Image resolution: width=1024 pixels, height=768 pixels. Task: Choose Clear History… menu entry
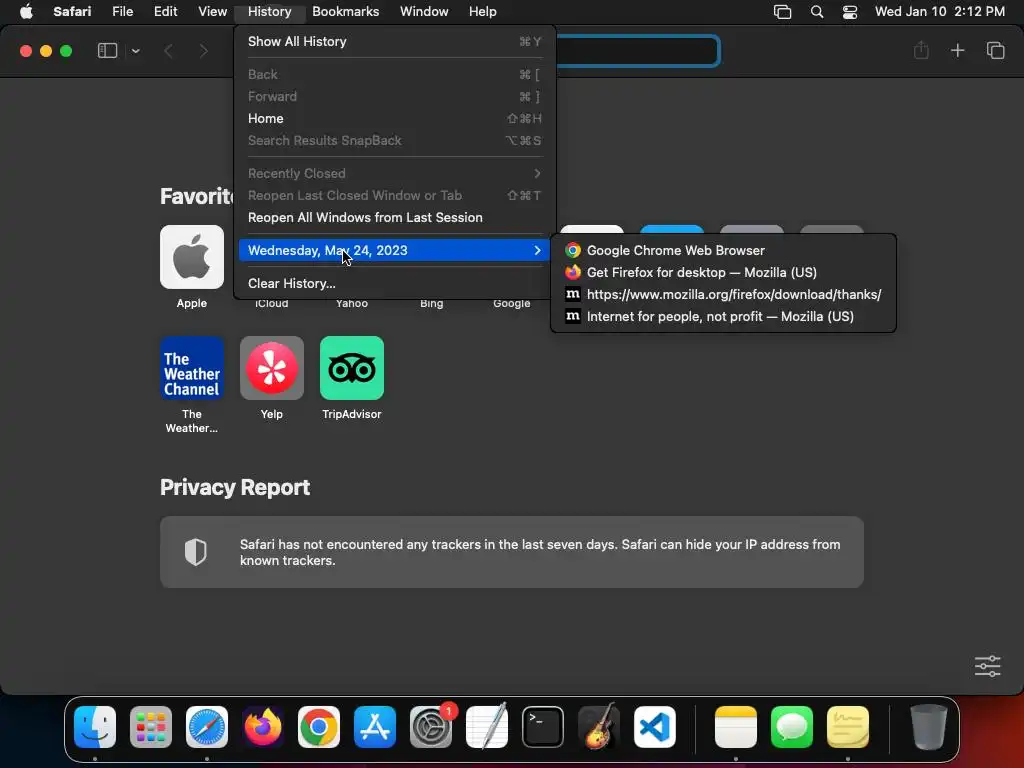coord(394,283)
